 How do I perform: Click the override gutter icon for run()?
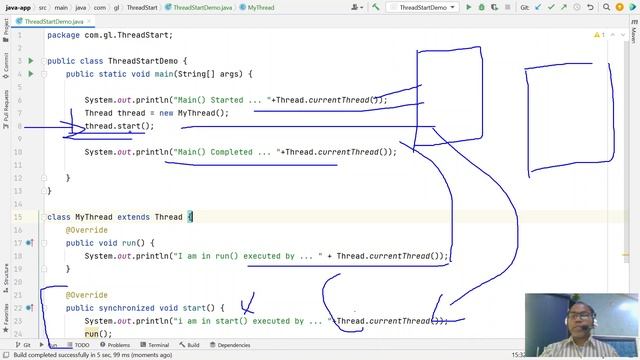click(x=29, y=243)
